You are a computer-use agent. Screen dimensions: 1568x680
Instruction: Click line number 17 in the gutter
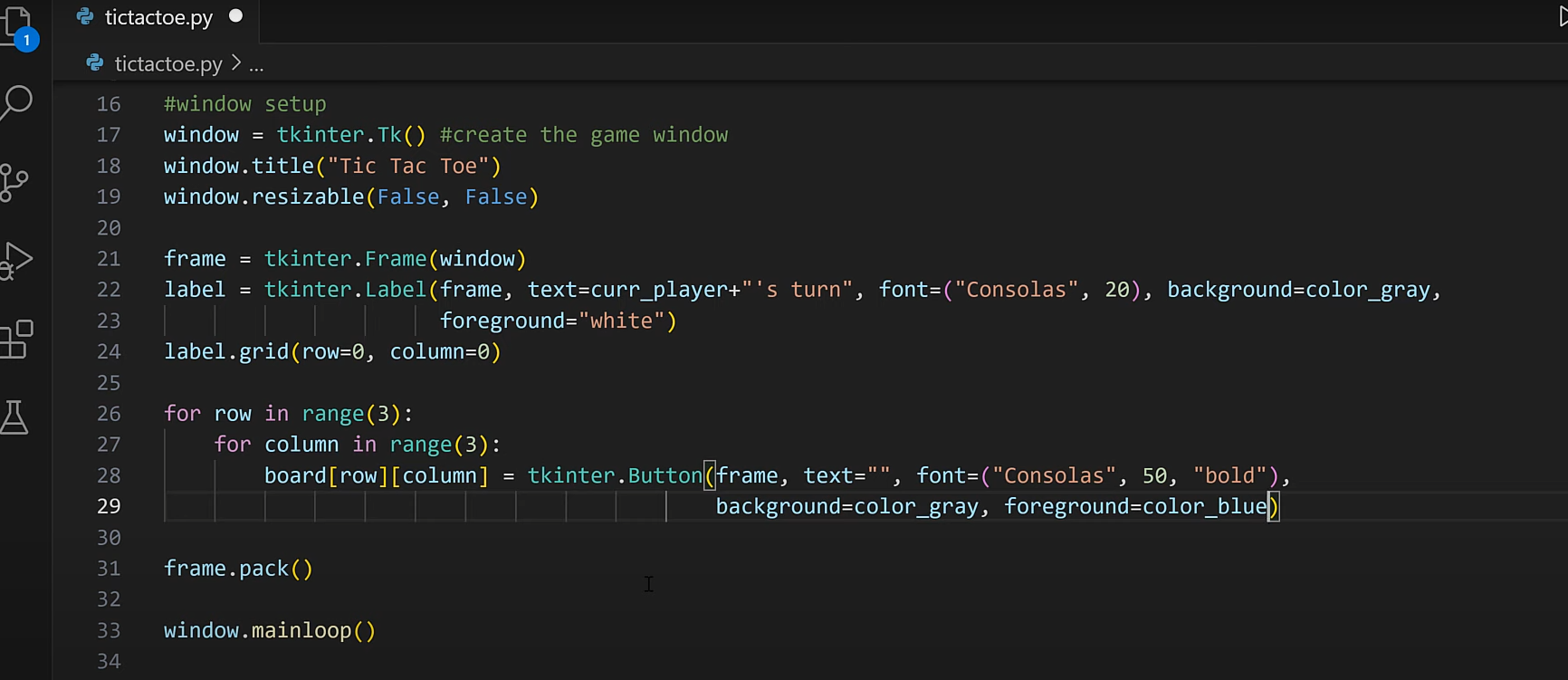tap(109, 135)
